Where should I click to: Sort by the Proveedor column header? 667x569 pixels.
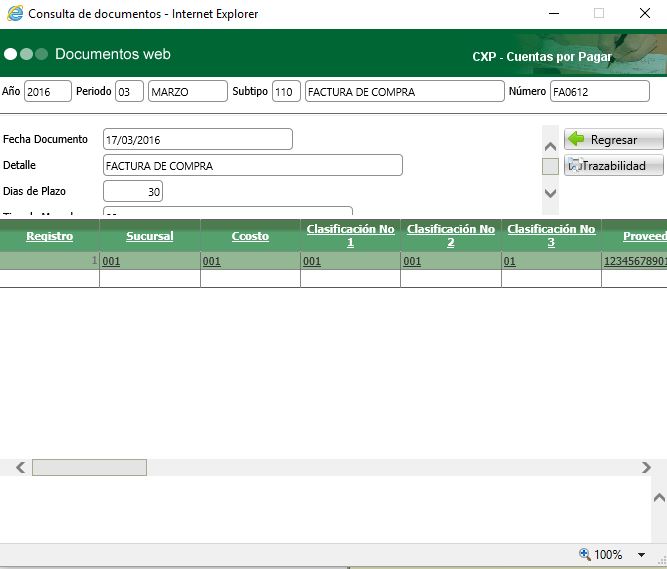(x=645, y=236)
